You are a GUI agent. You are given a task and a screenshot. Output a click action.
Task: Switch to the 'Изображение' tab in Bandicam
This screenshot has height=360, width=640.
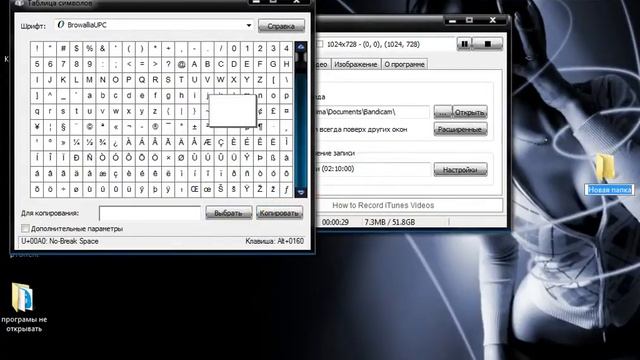tap(356, 64)
